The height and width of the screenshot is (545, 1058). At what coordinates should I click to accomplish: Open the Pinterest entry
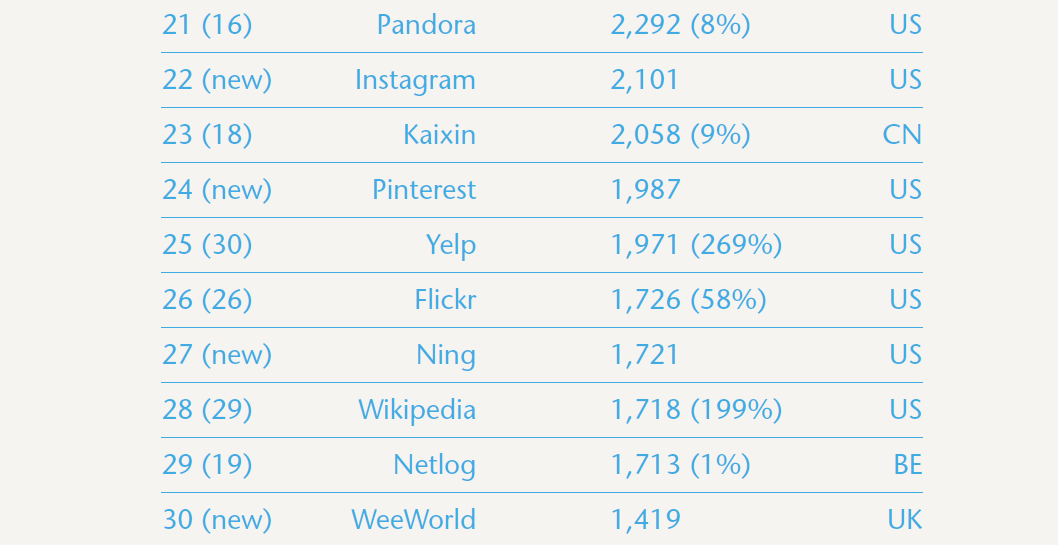[x=424, y=190]
